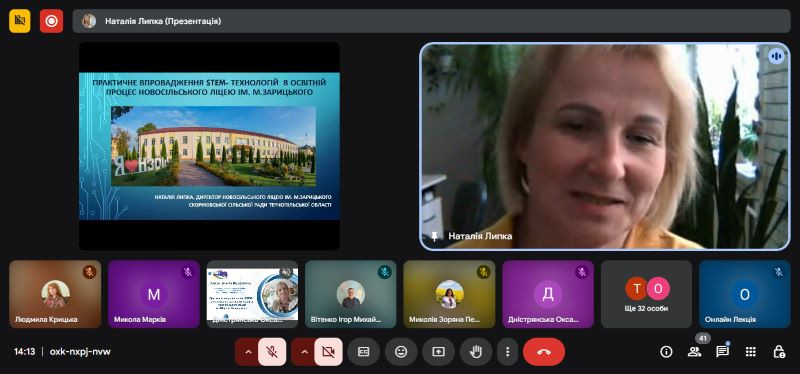The image size is (800, 374).
Task: Unpin using the pin icon by Наталія Липка
Action: [x=434, y=236]
